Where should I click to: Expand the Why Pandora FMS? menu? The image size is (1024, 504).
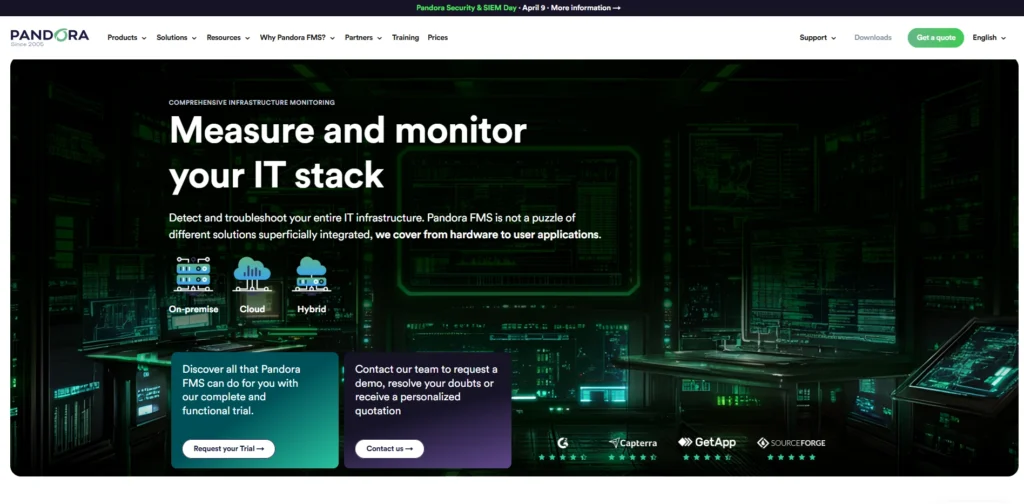[x=297, y=38]
